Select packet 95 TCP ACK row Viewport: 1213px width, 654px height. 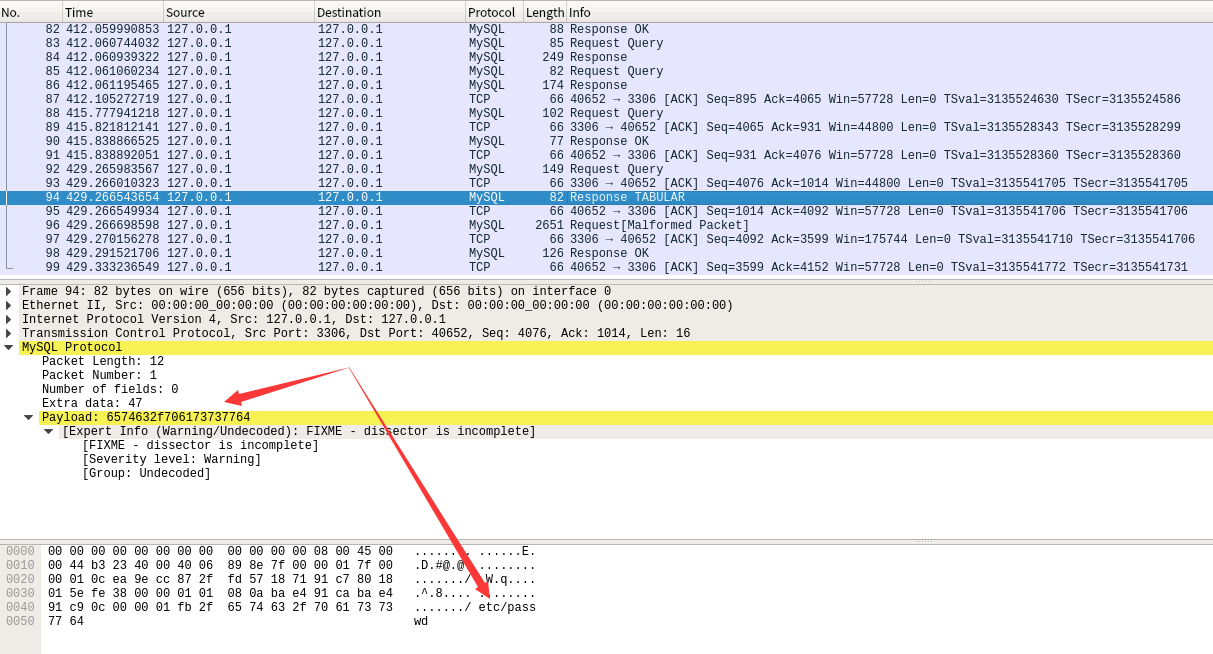606,212
